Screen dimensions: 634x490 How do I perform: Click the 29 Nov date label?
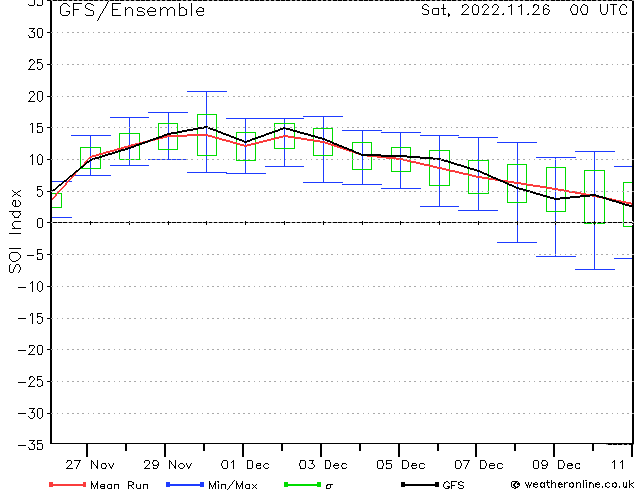167,465
